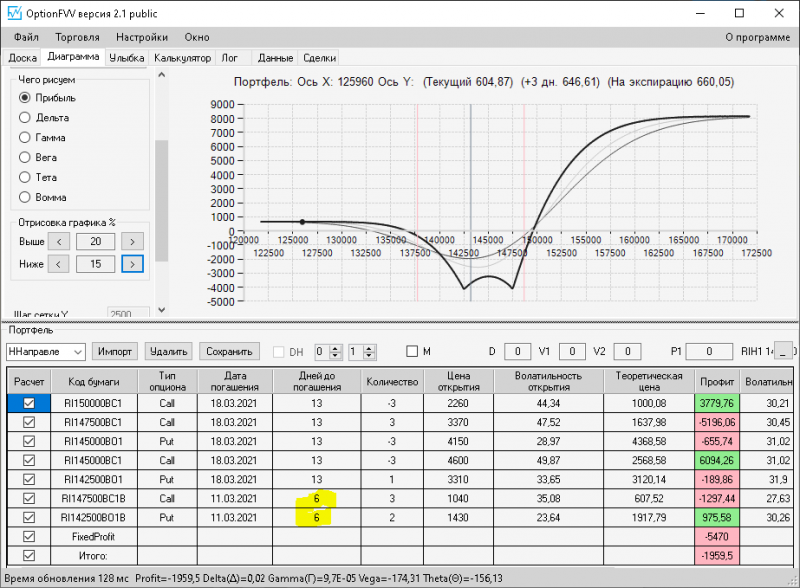Uncheck the RI150000BC1 row checkbox
The image size is (800, 588).
(x=28, y=403)
